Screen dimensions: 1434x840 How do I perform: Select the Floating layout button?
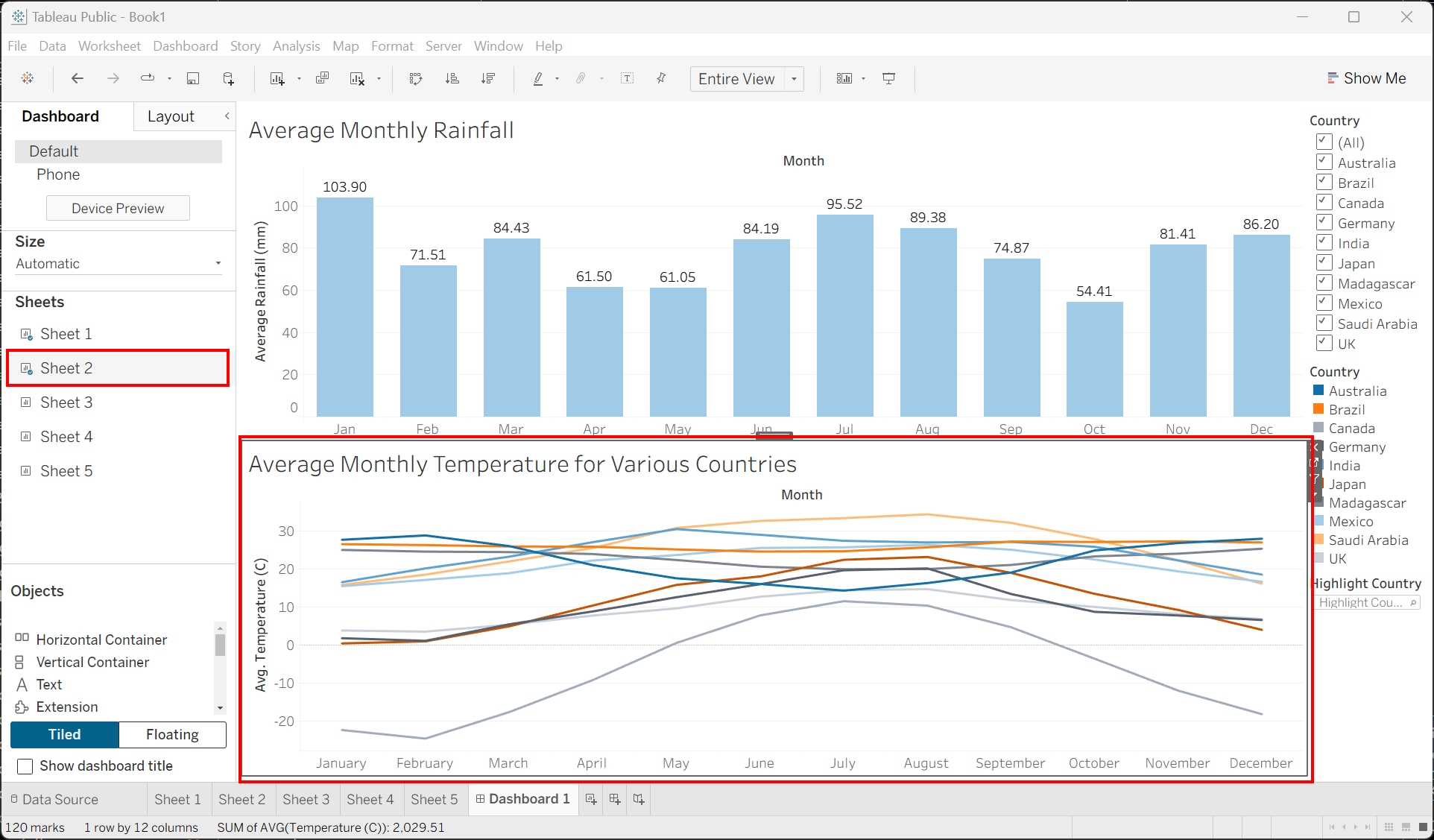coord(172,734)
